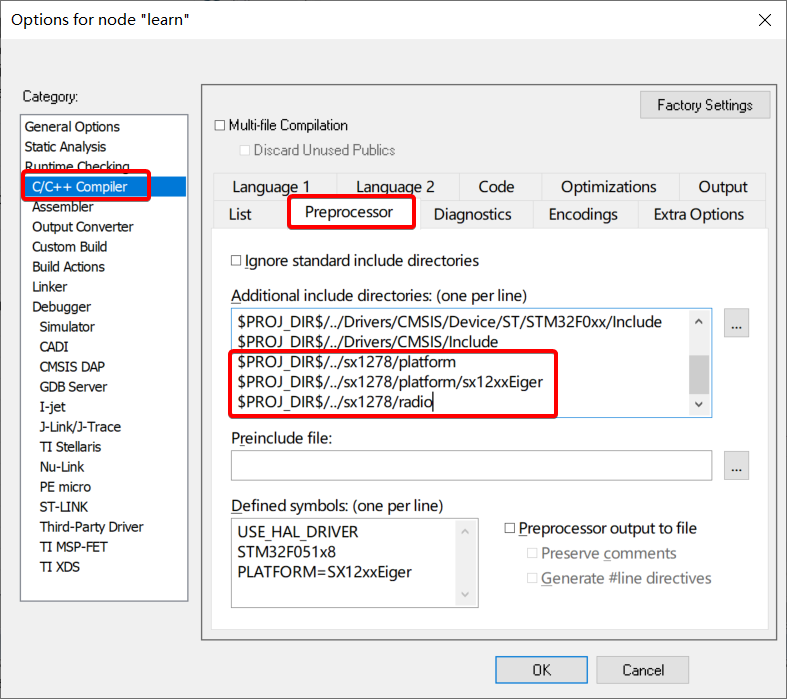787x699 pixels.
Task: Open the Diagnostics tab
Action: coord(472,214)
